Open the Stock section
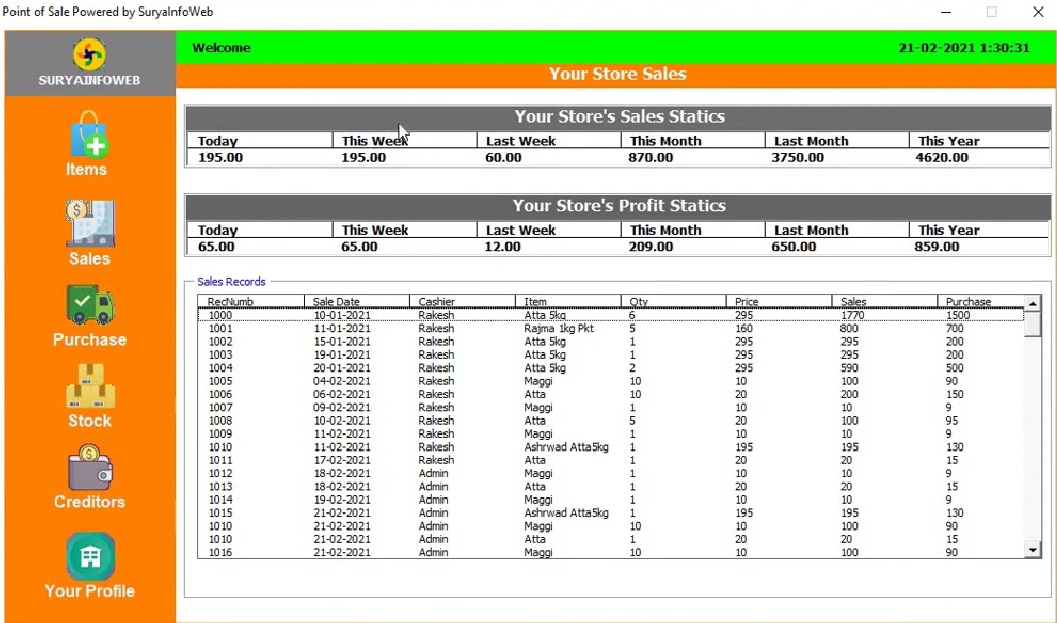Screen dimensions: 1057x623 pyautogui.click(x=88, y=396)
